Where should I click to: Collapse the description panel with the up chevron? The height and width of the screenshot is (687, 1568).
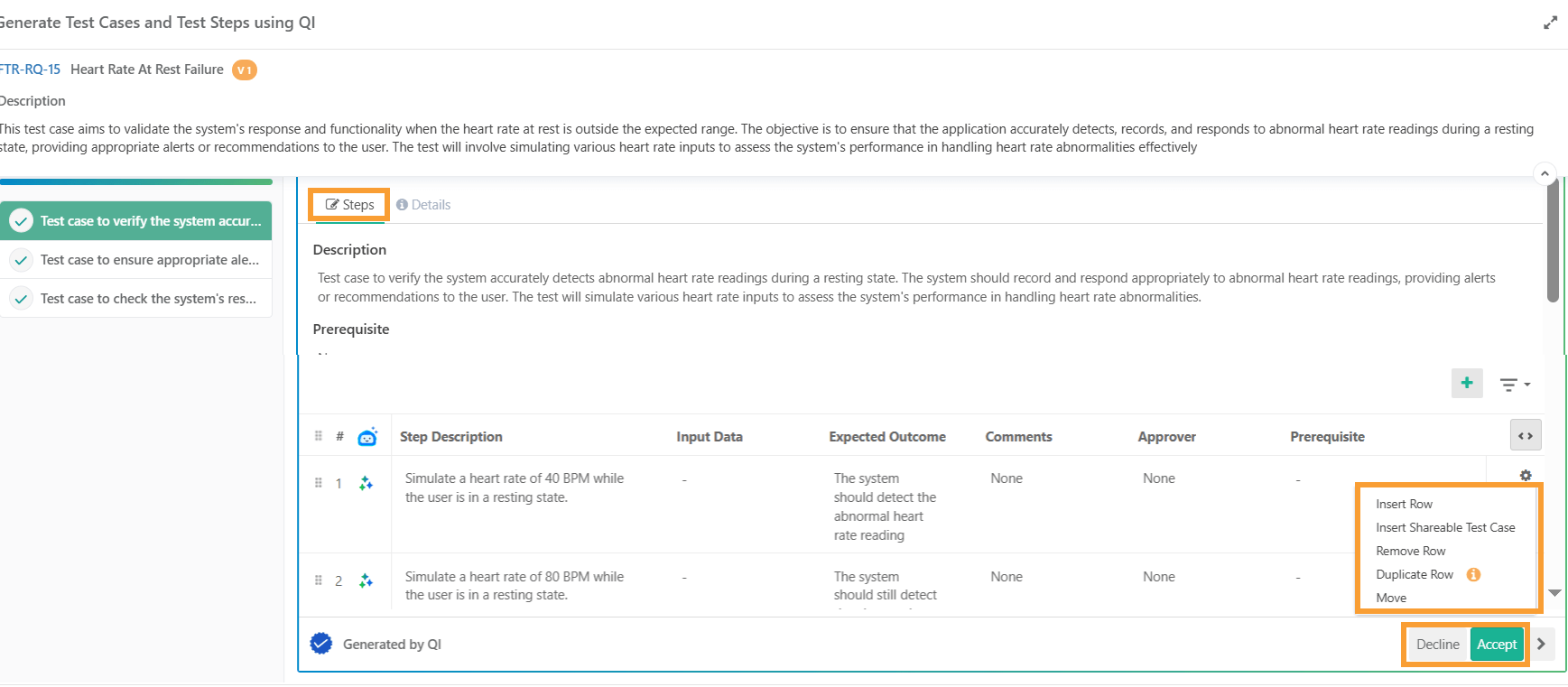[1545, 173]
